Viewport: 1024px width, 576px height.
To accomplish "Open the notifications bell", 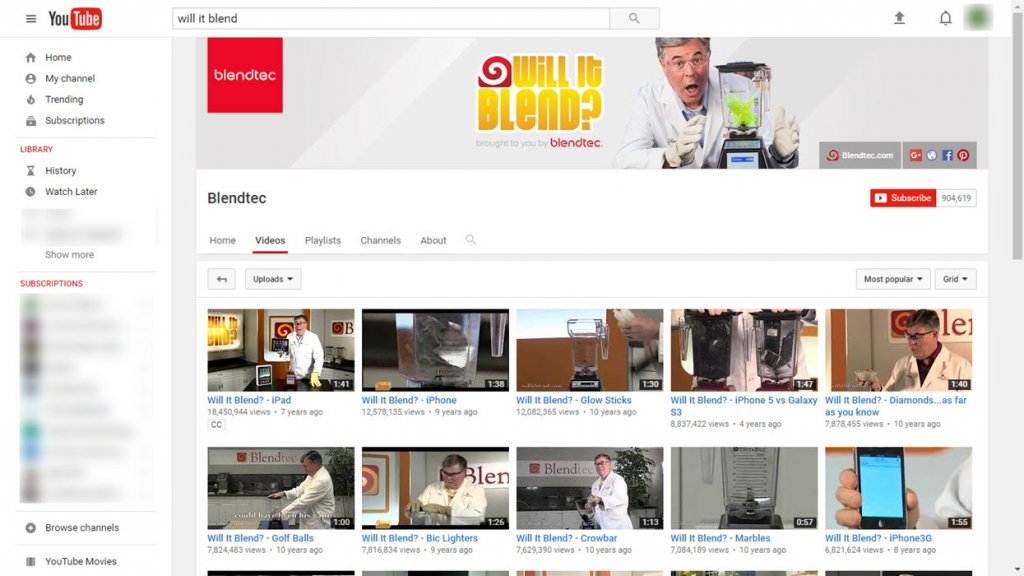I will pos(945,18).
